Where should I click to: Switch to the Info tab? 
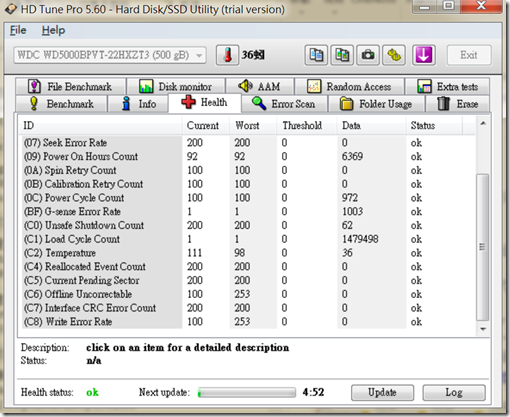138,104
